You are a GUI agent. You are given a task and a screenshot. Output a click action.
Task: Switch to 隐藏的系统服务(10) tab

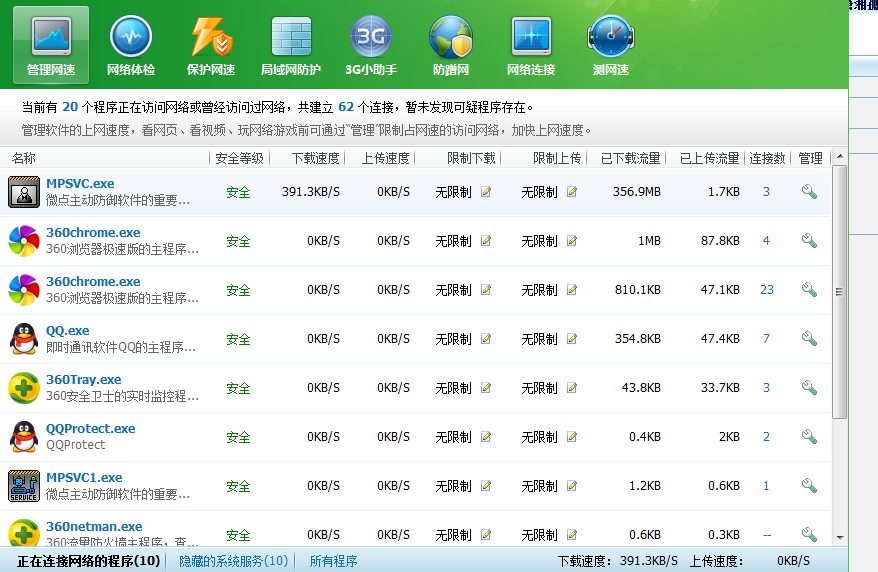(233, 561)
